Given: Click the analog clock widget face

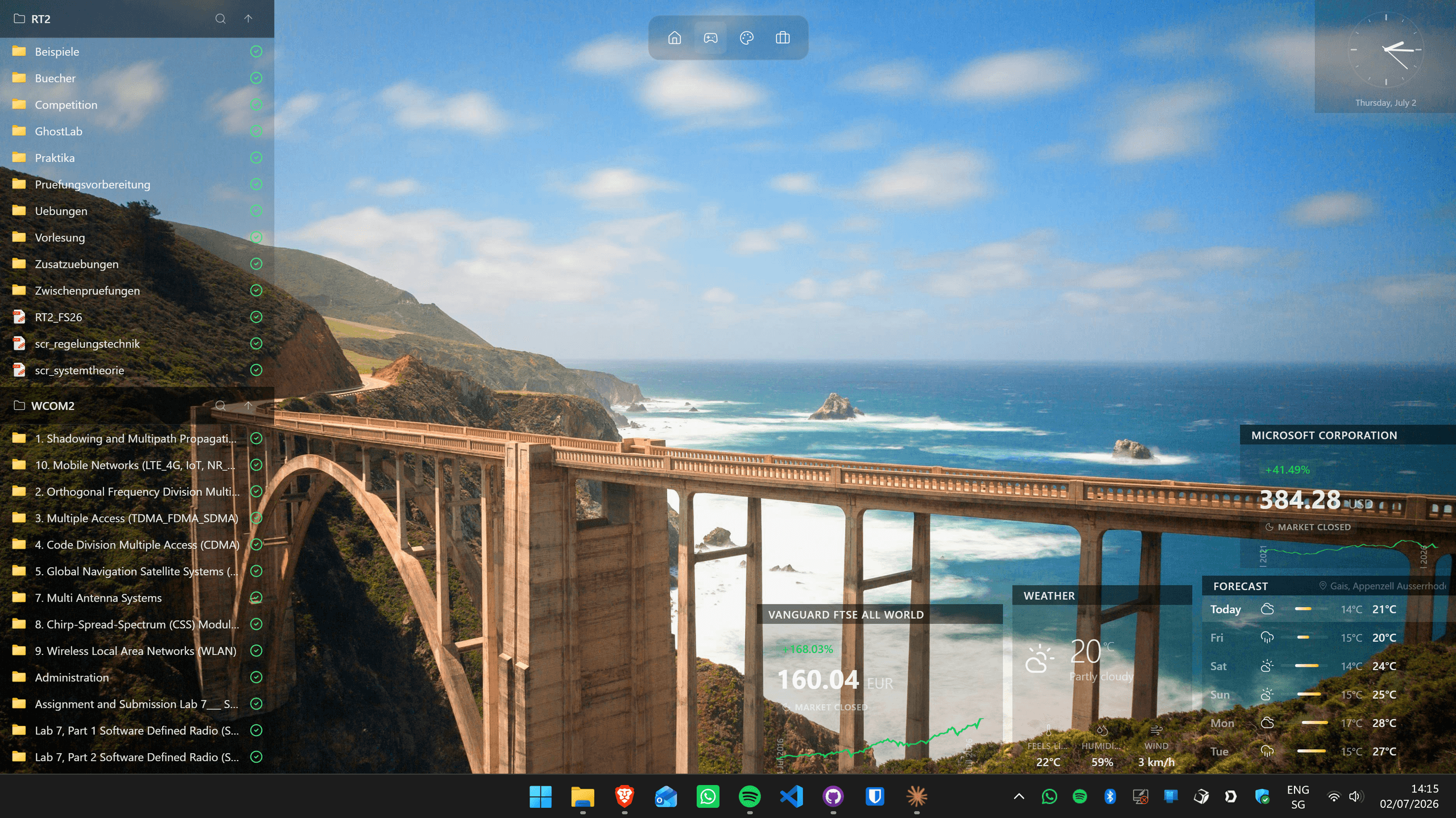Looking at the screenshot, I should [x=1386, y=49].
